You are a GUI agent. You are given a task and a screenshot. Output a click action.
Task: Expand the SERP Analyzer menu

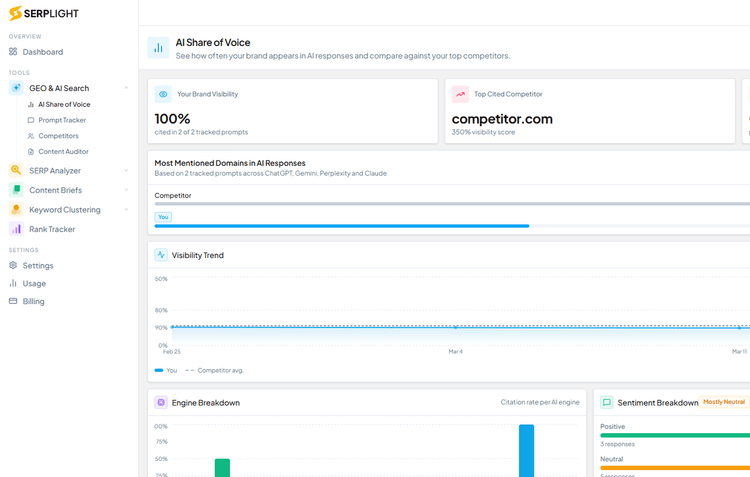[126, 171]
